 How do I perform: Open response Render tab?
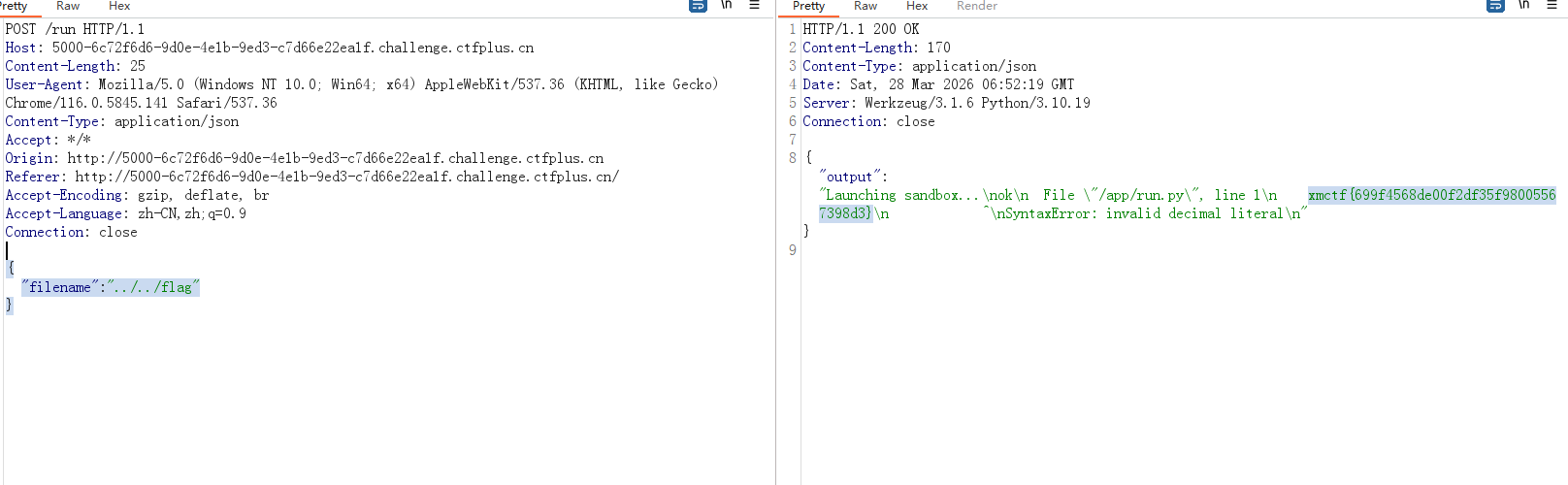click(x=976, y=6)
